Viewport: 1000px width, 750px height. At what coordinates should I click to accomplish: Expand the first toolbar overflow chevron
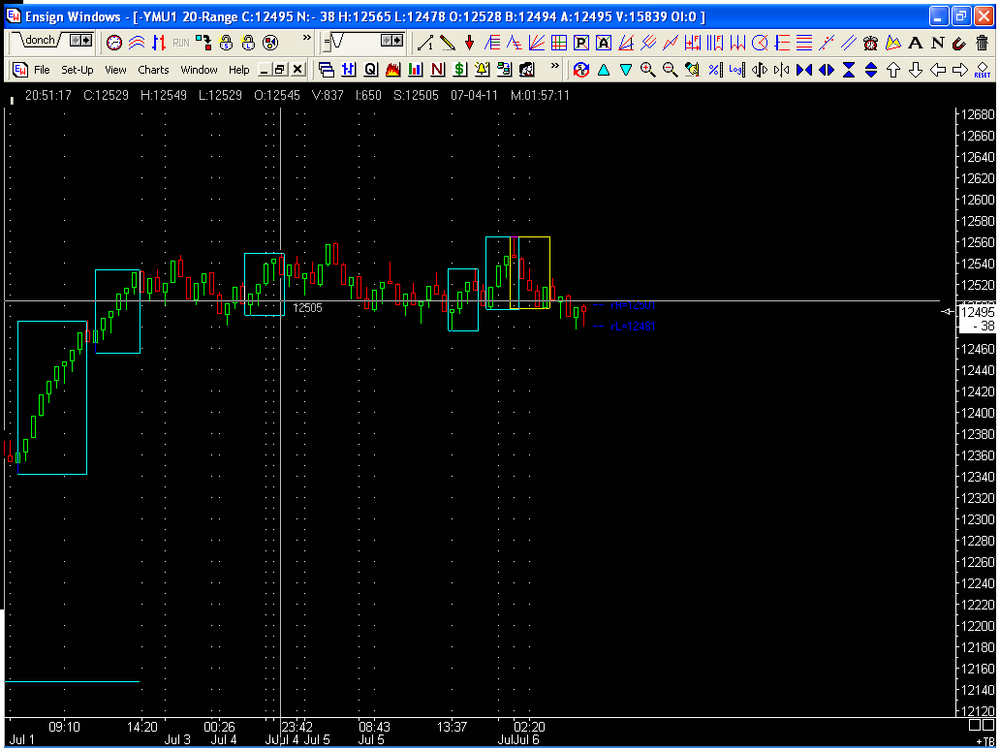[307, 38]
